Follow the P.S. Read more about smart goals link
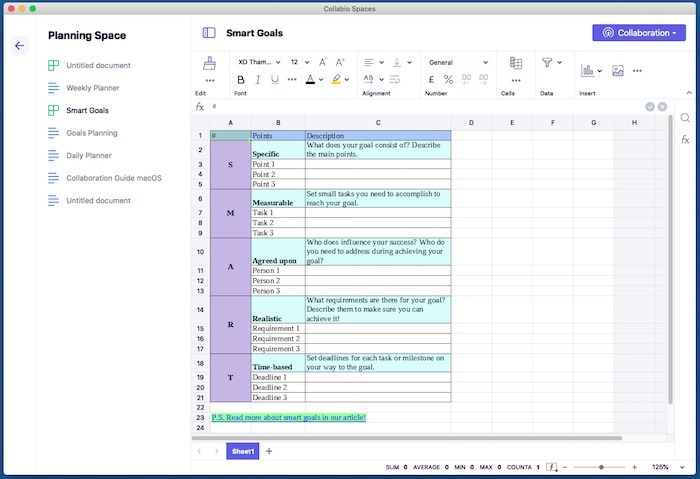The width and height of the screenshot is (700, 479). point(288,417)
